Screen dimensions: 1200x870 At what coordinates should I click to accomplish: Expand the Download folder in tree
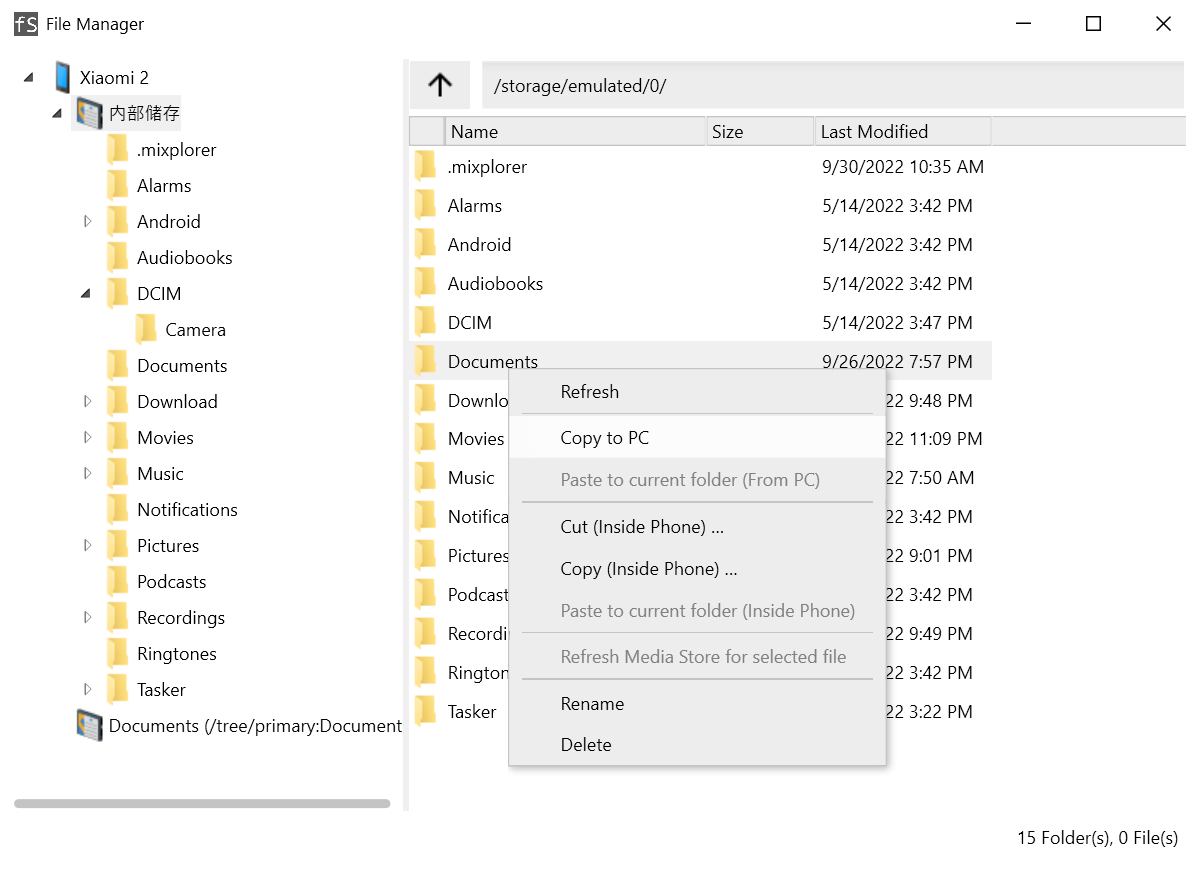point(87,401)
